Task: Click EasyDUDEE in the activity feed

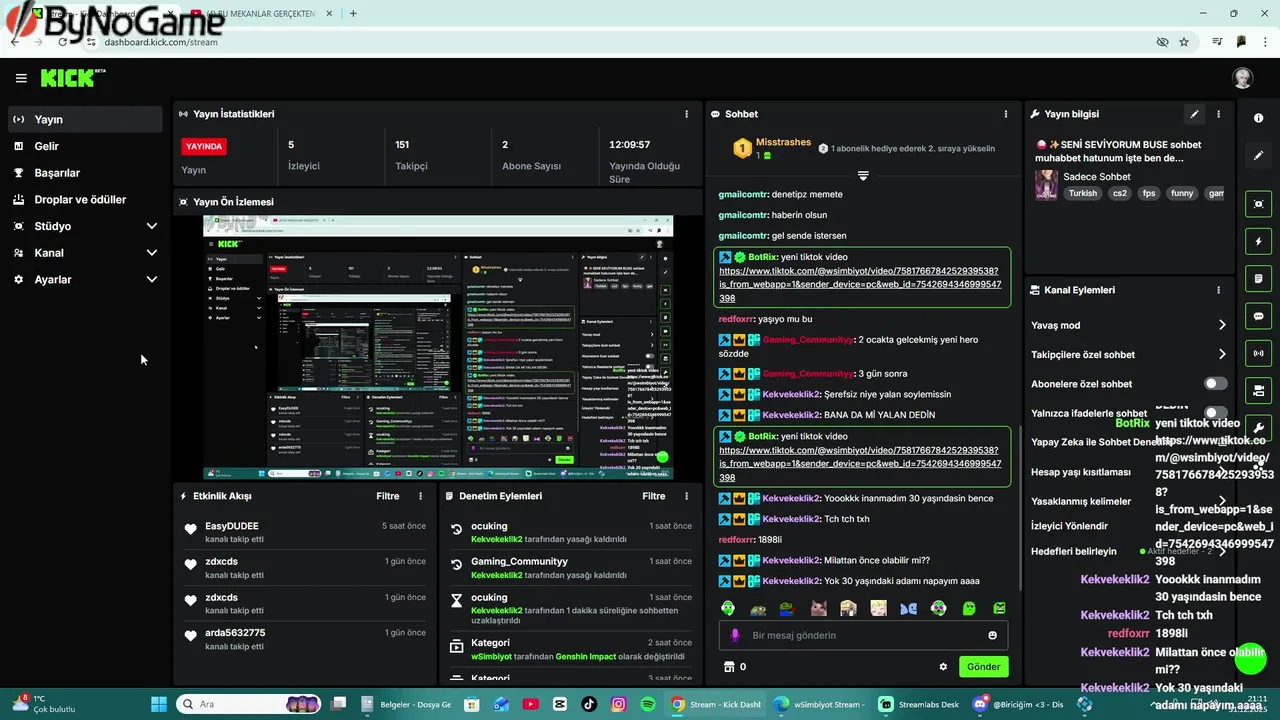Action: 232,526
